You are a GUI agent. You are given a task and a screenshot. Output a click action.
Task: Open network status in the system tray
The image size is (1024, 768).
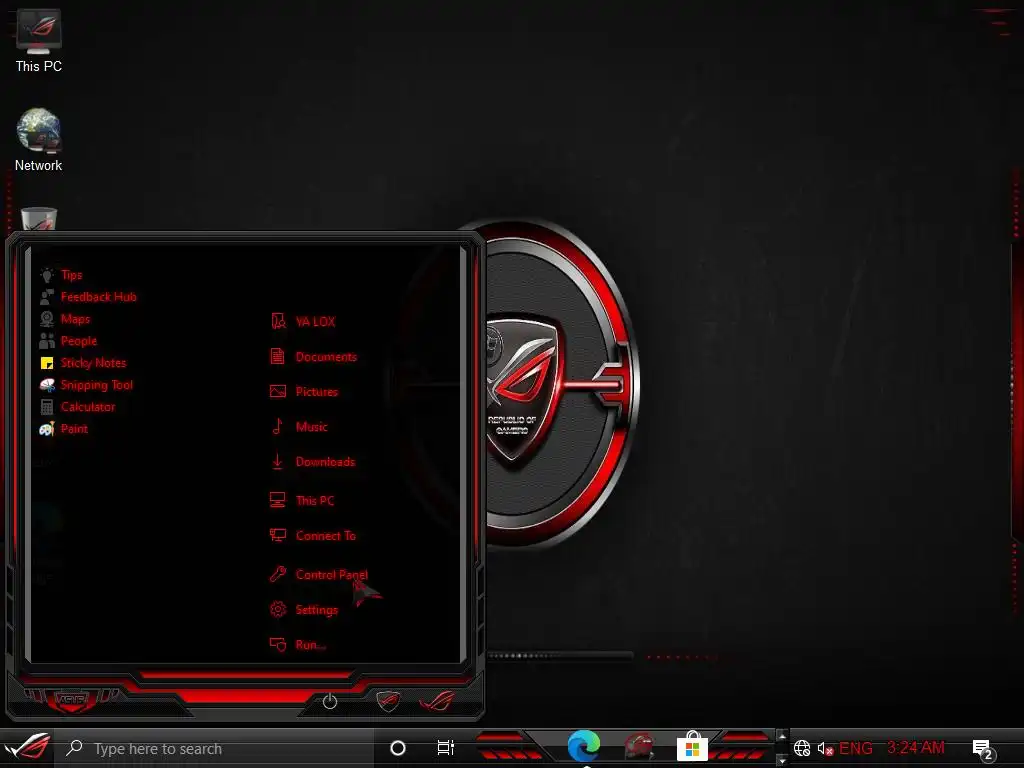click(802, 748)
